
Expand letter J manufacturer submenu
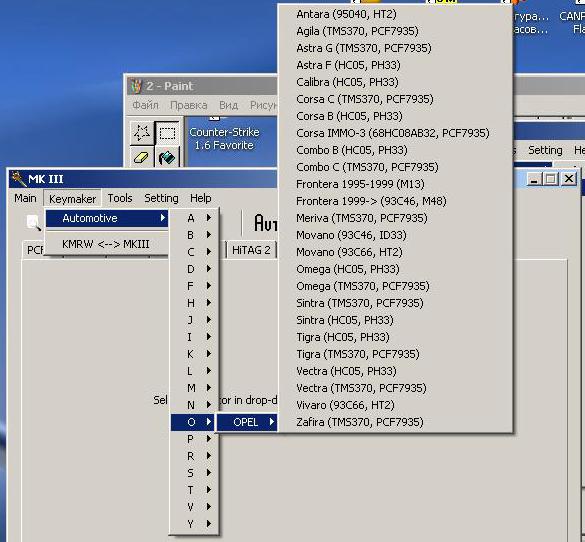point(194,320)
